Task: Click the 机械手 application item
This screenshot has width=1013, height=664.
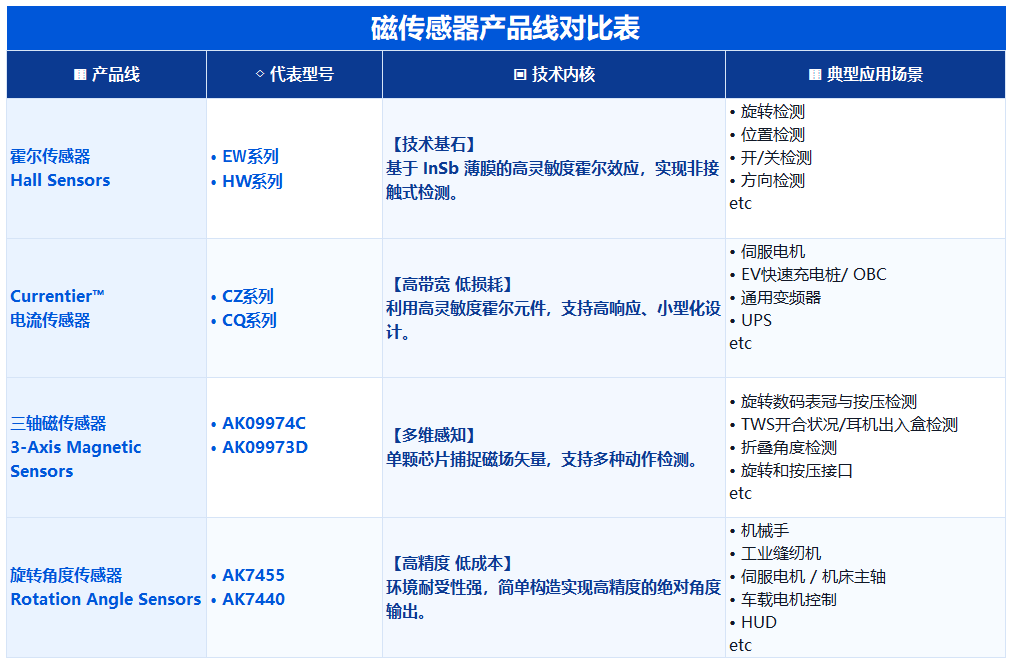Action: (765, 531)
